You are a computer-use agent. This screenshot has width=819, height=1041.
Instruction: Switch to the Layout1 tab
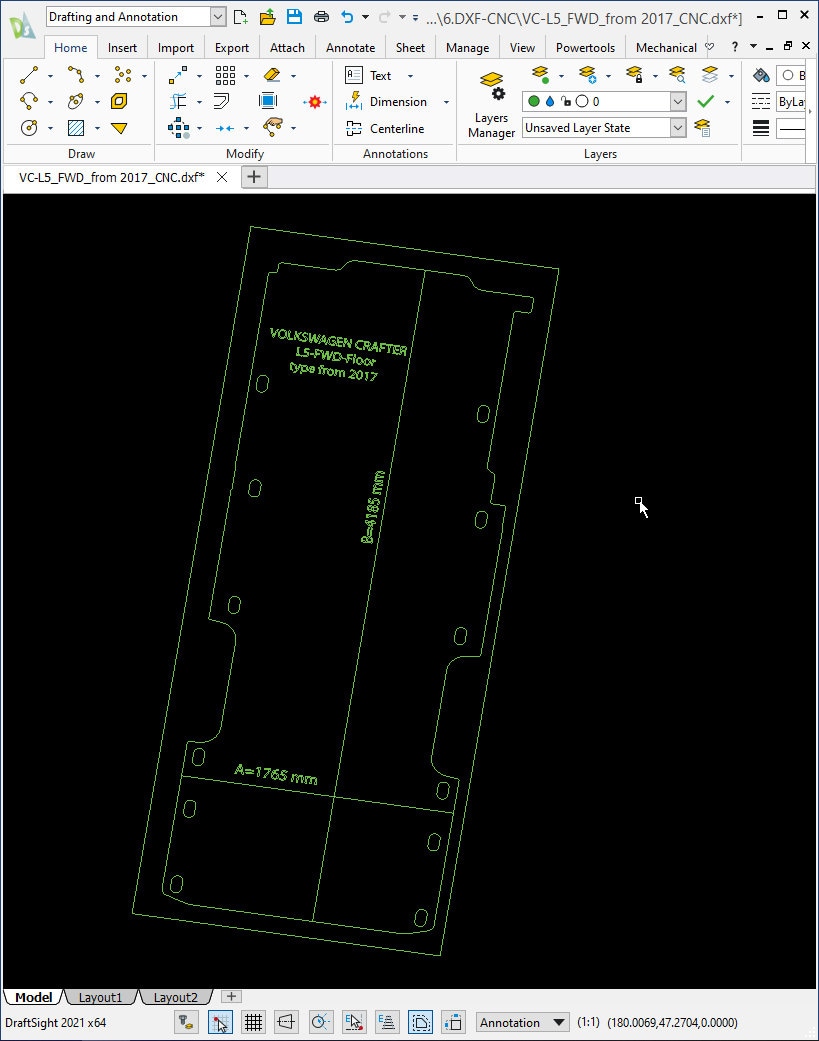coord(100,997)
